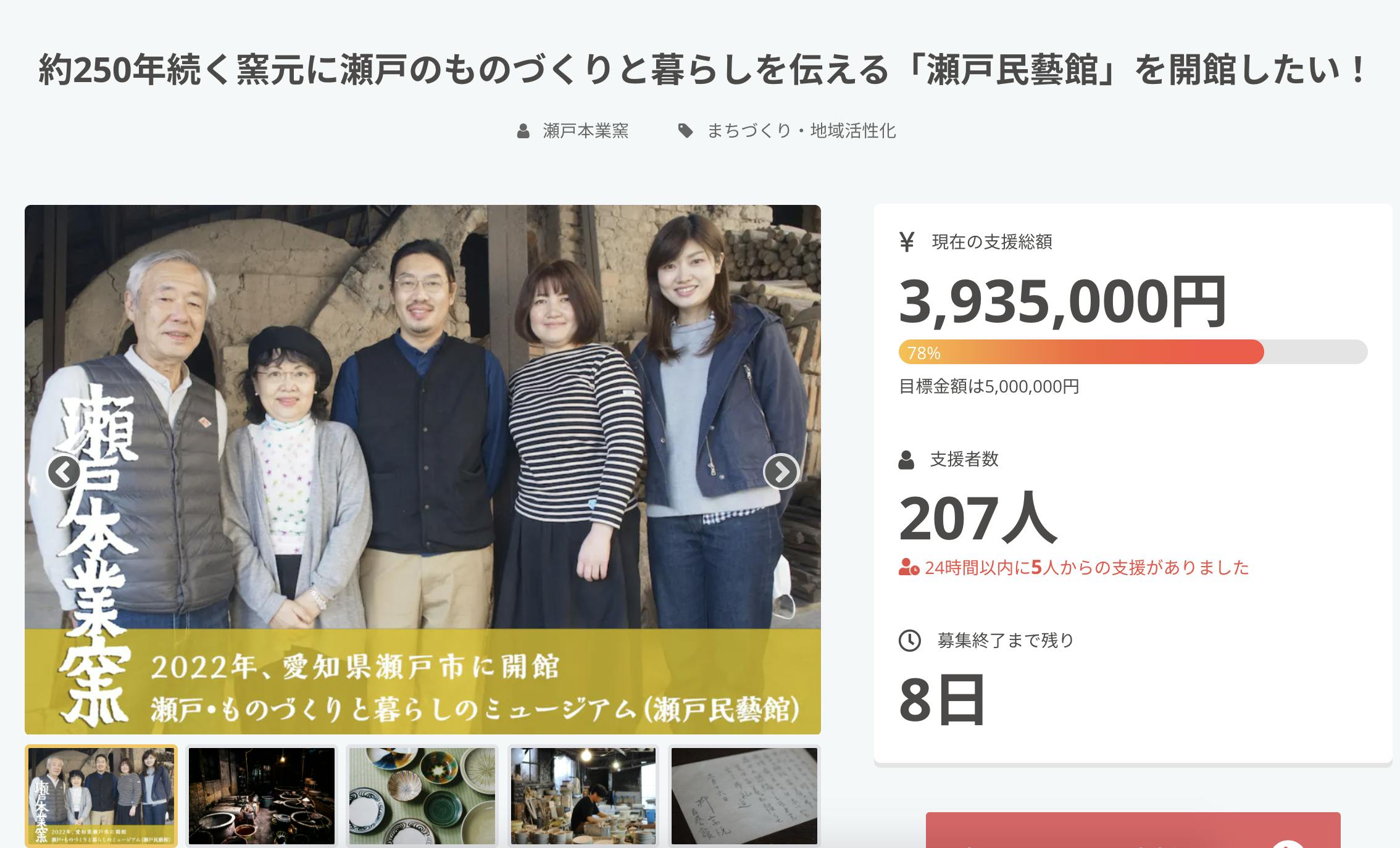Click the 3,935,000円 total amount
The width and height of the screenshot is (1400, 848).
point(1062,302)
